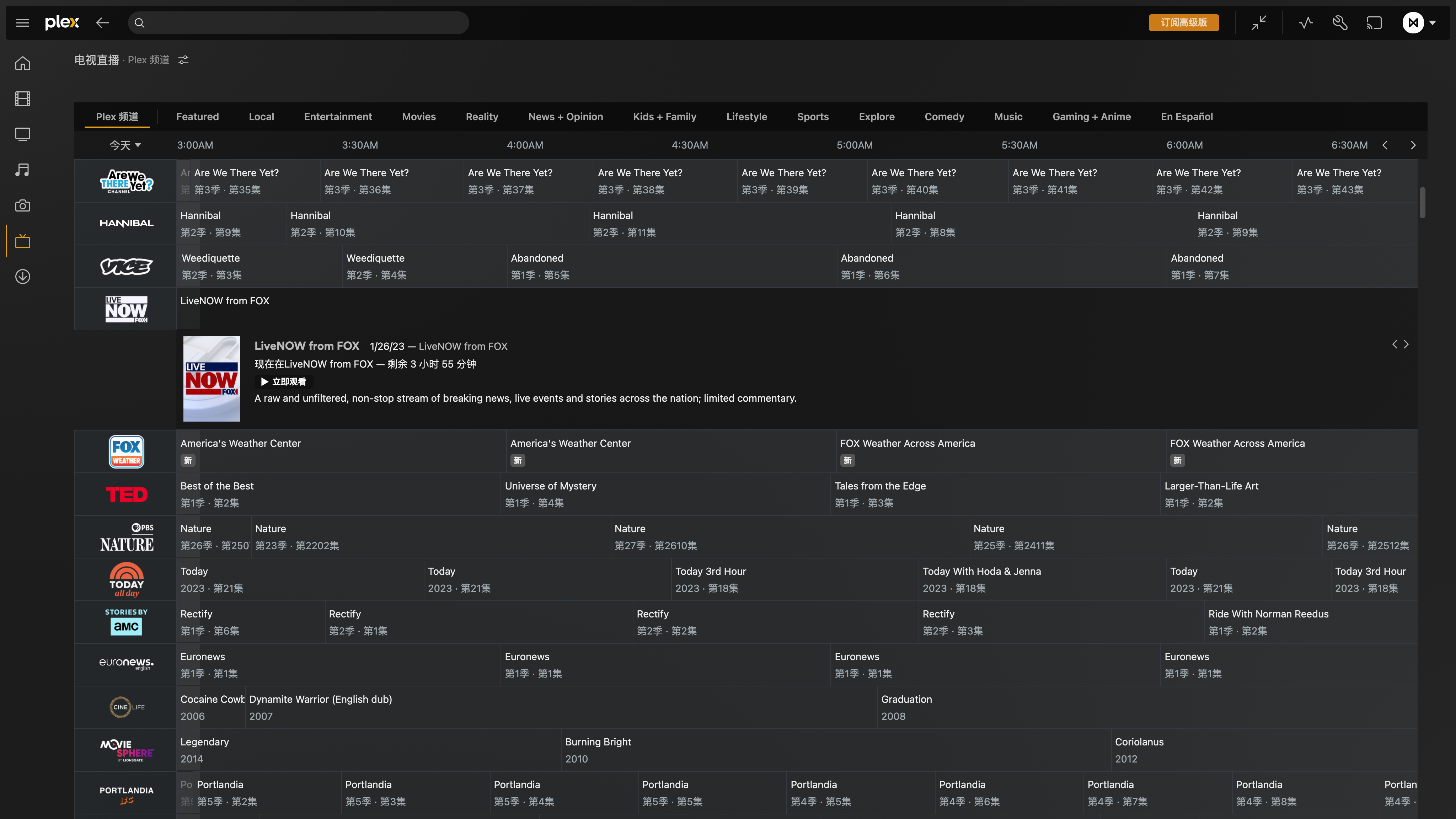Switch to the Sports tab

[813, 117]
